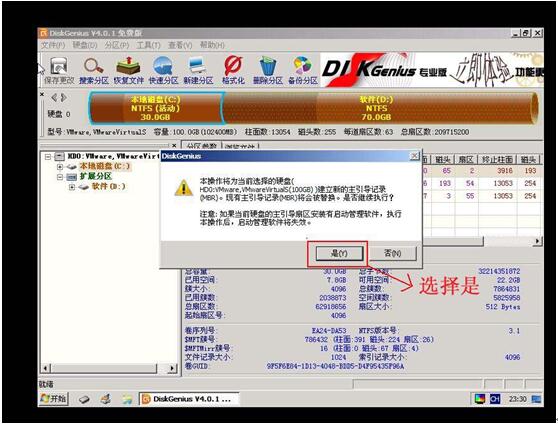Click the volume GUID value 9F5F6E84
The image size is (558, 429).
tap(335, 366)
